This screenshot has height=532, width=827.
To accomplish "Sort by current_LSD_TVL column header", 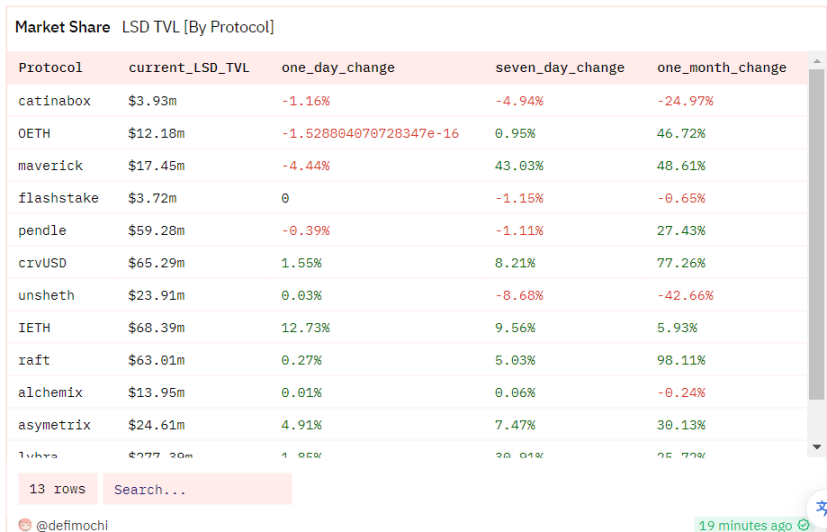I will (189, 68).
